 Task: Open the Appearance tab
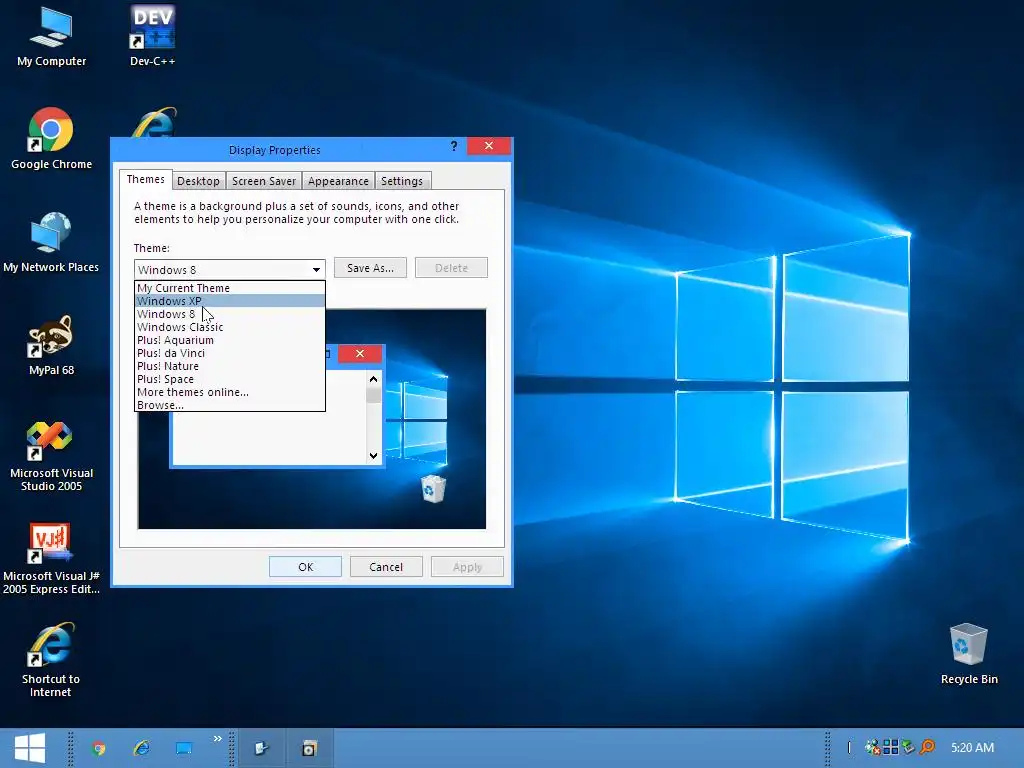(338, 182)
